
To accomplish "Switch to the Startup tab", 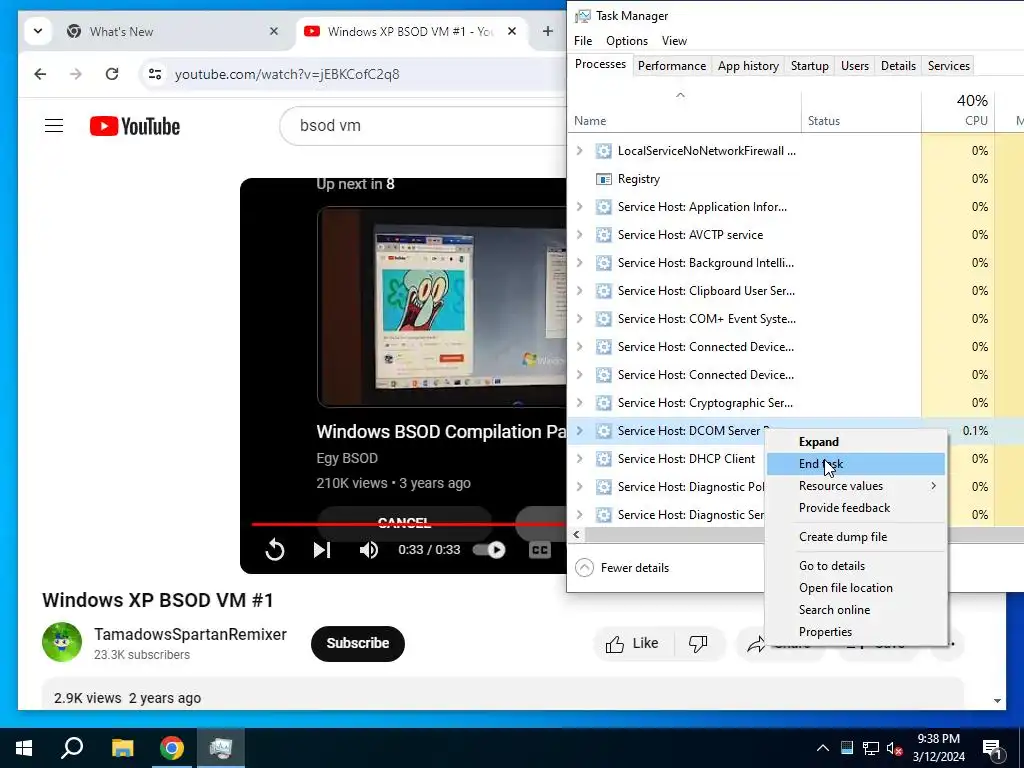I will [810, 65].
